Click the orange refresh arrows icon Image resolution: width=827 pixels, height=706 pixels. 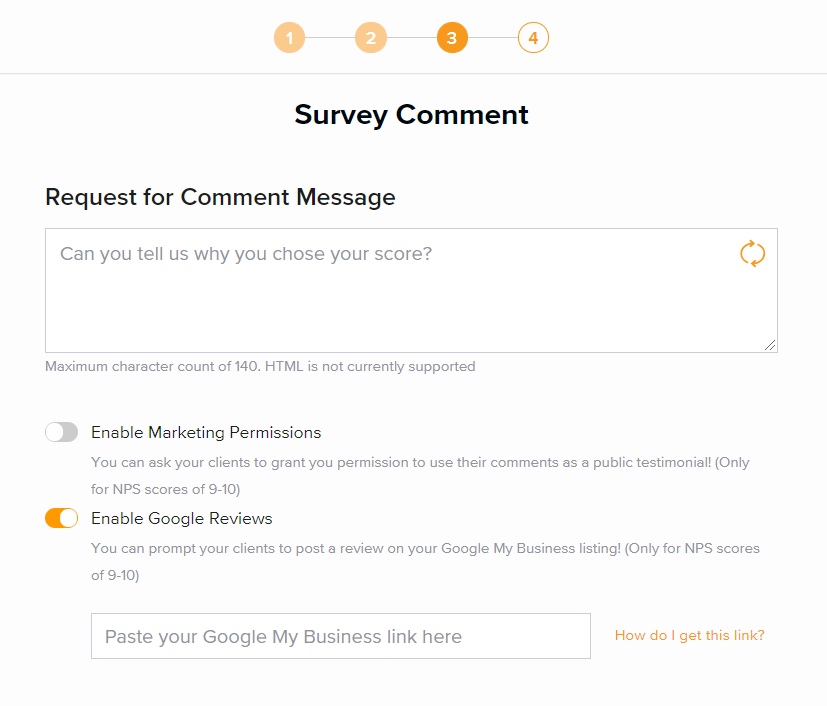[752, 254]
